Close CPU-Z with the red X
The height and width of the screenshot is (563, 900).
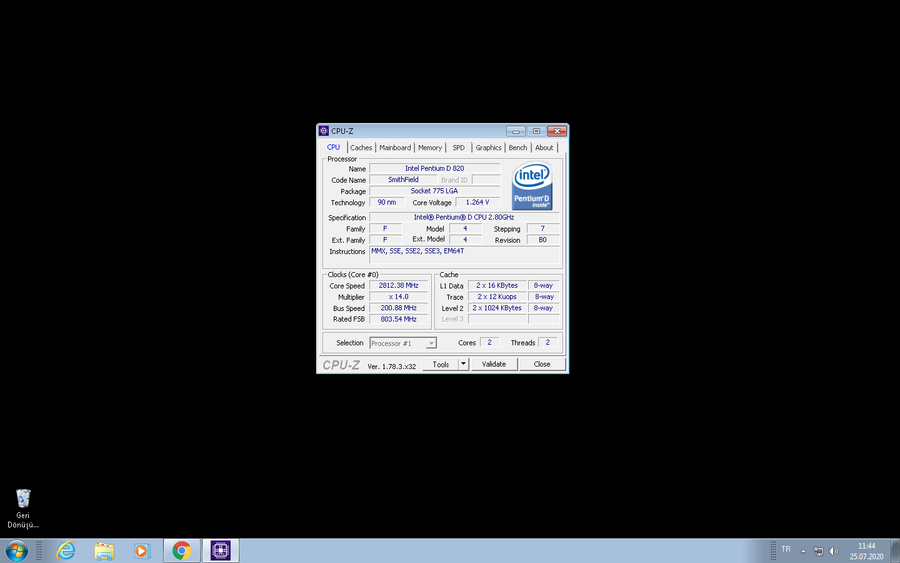[x=557, y=131]
